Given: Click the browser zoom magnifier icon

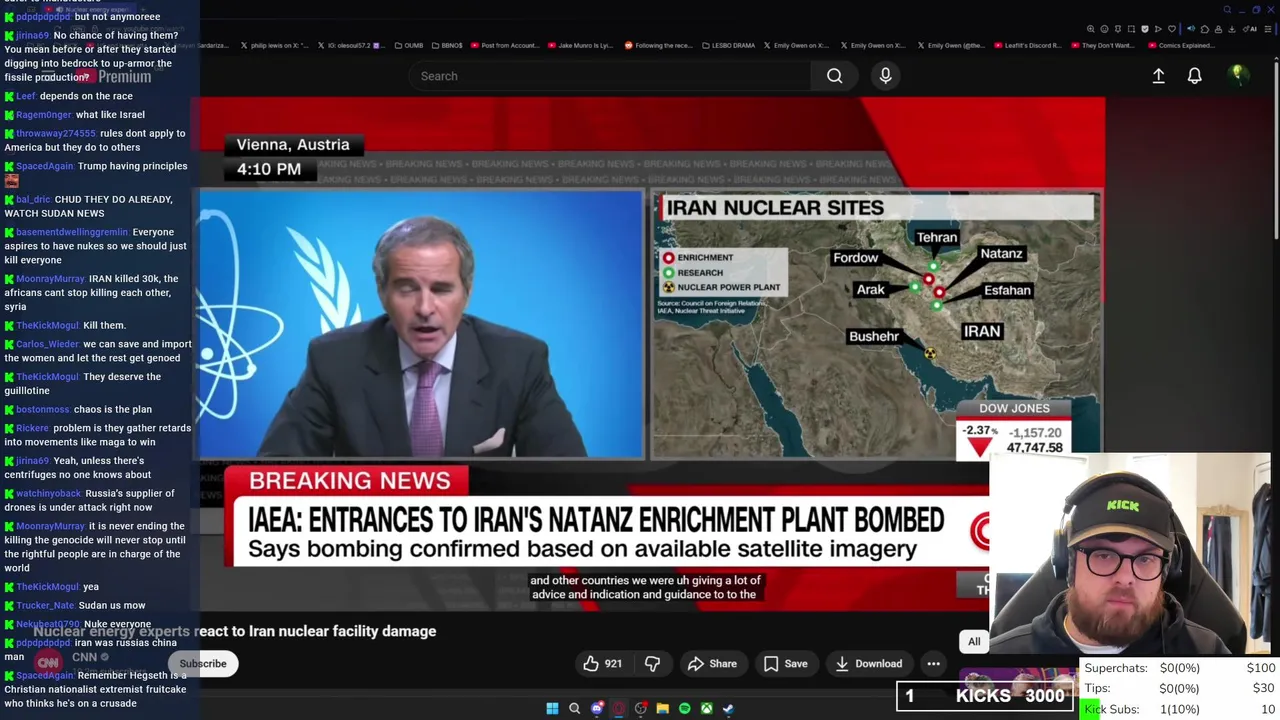Looking at the screenshot, I should pos(1091,29).
